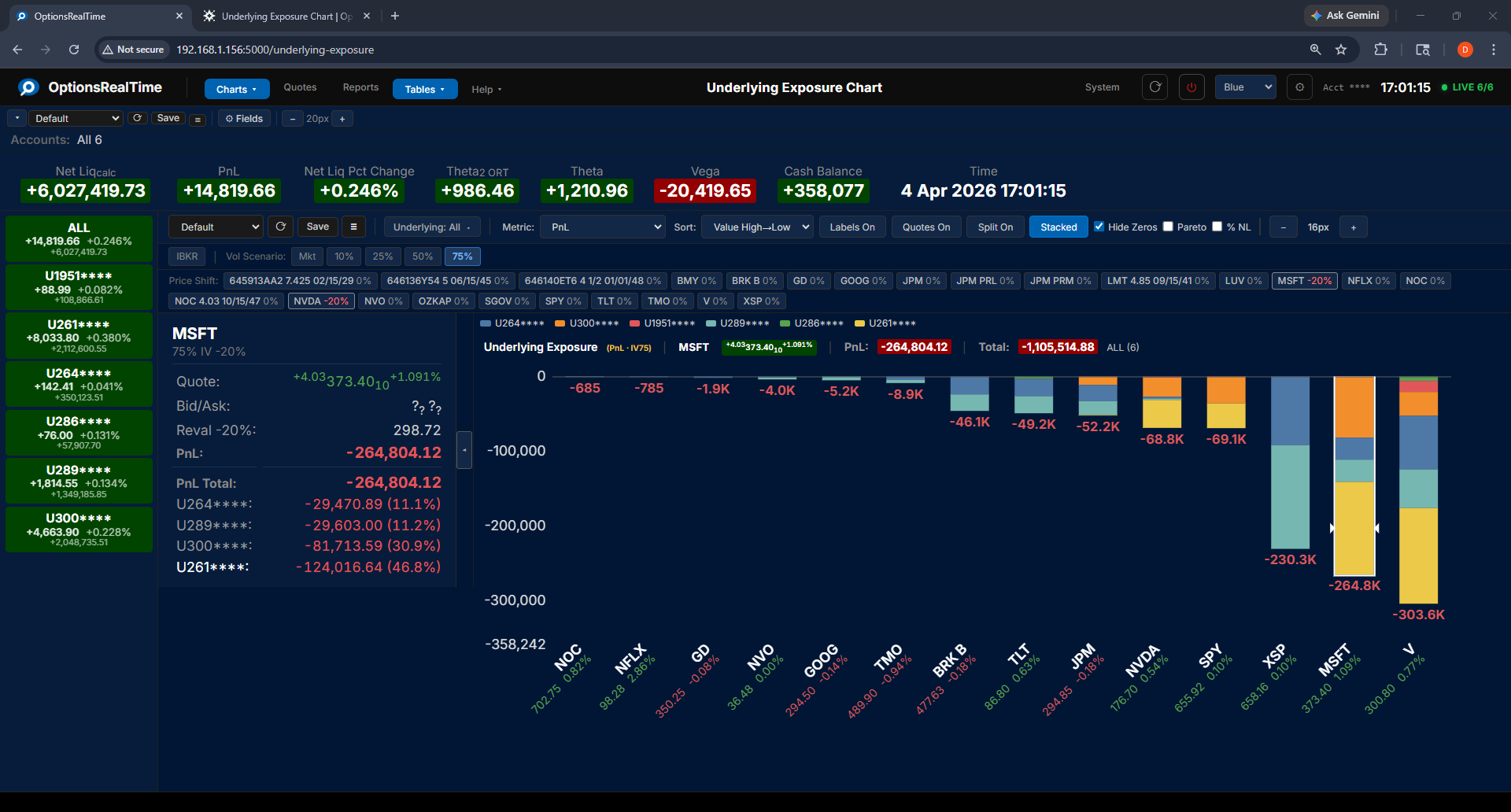Click the header refresh icon beside System
1511x812 pixels.
pos(1154,87)
